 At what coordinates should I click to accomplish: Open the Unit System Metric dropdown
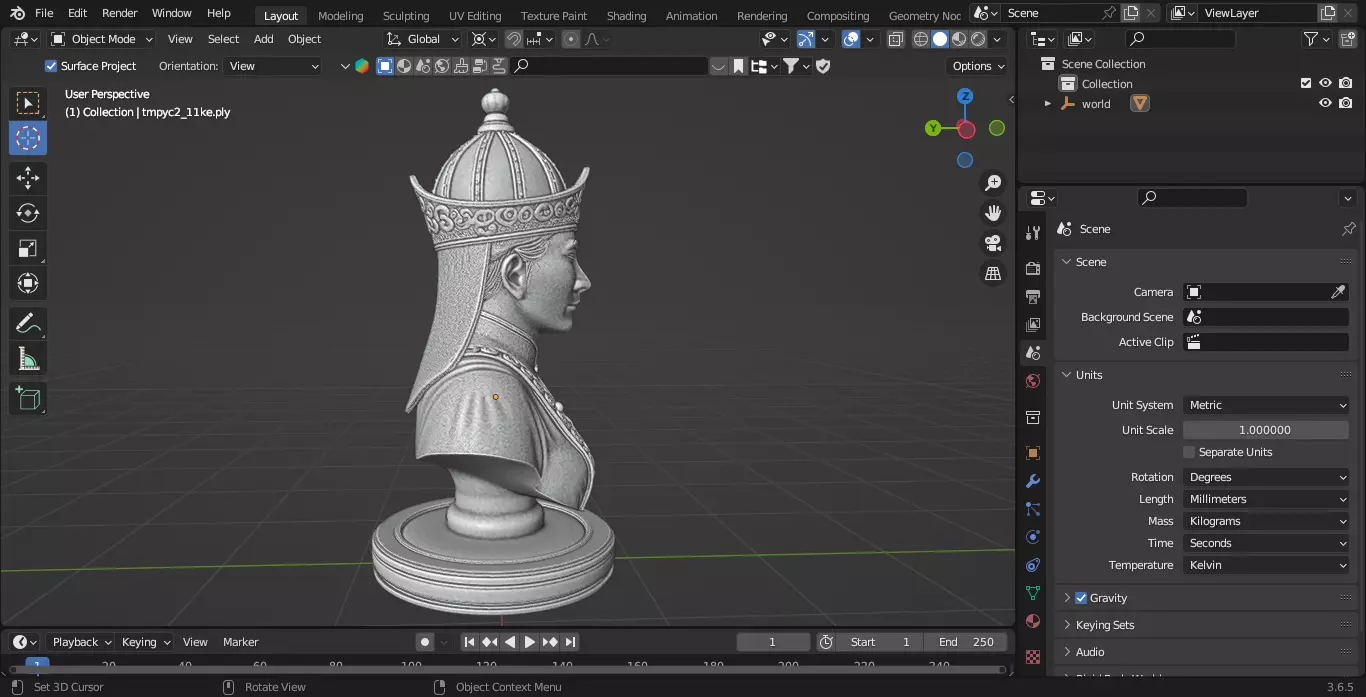coord(1266,405)
